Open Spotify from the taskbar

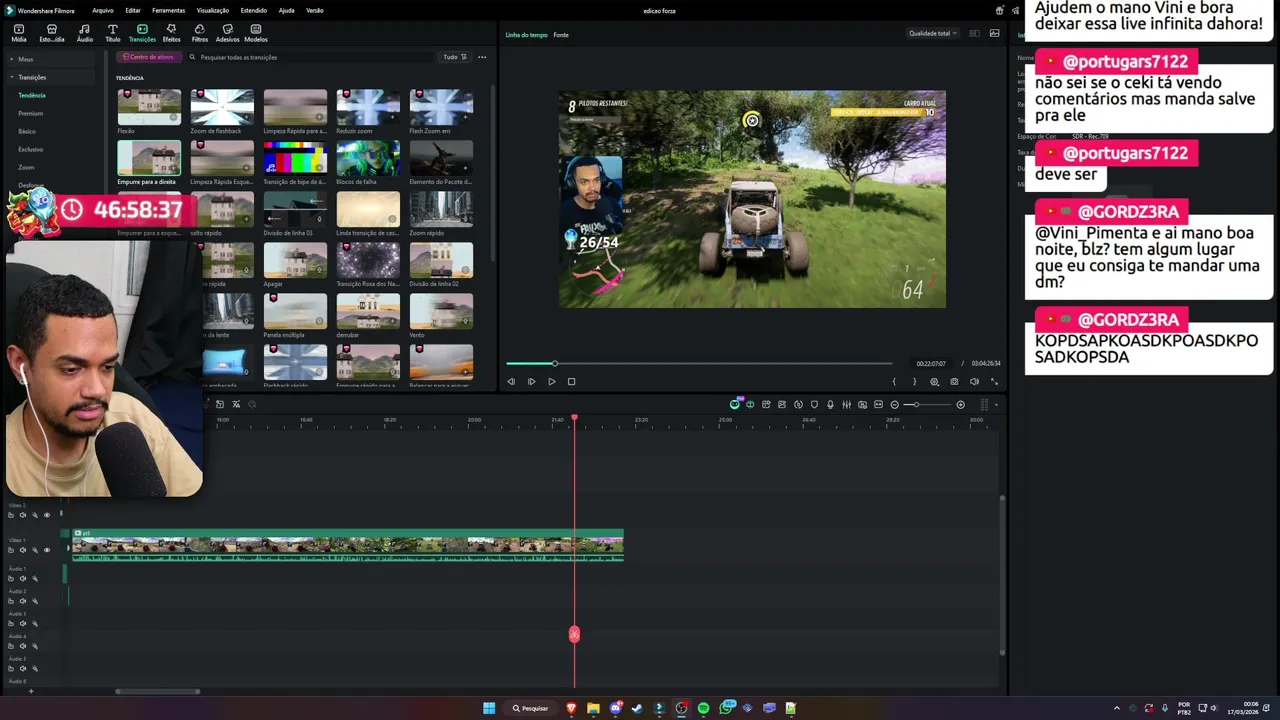tap(703, 708)
